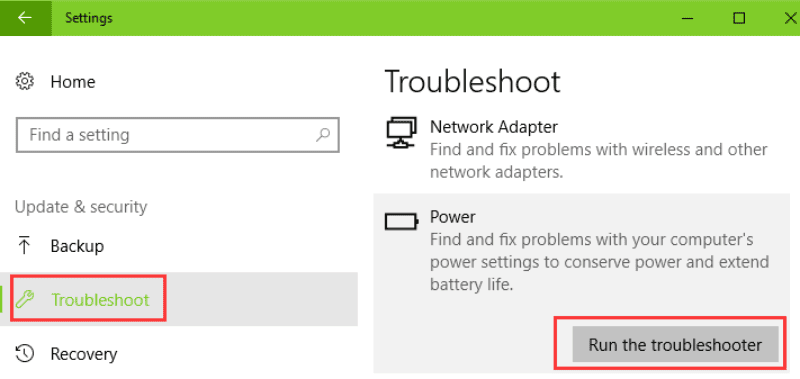The height and width of the screenshot is (379, 800).
Task: Minimize the Settings window
Action: (x=689, y=18)
